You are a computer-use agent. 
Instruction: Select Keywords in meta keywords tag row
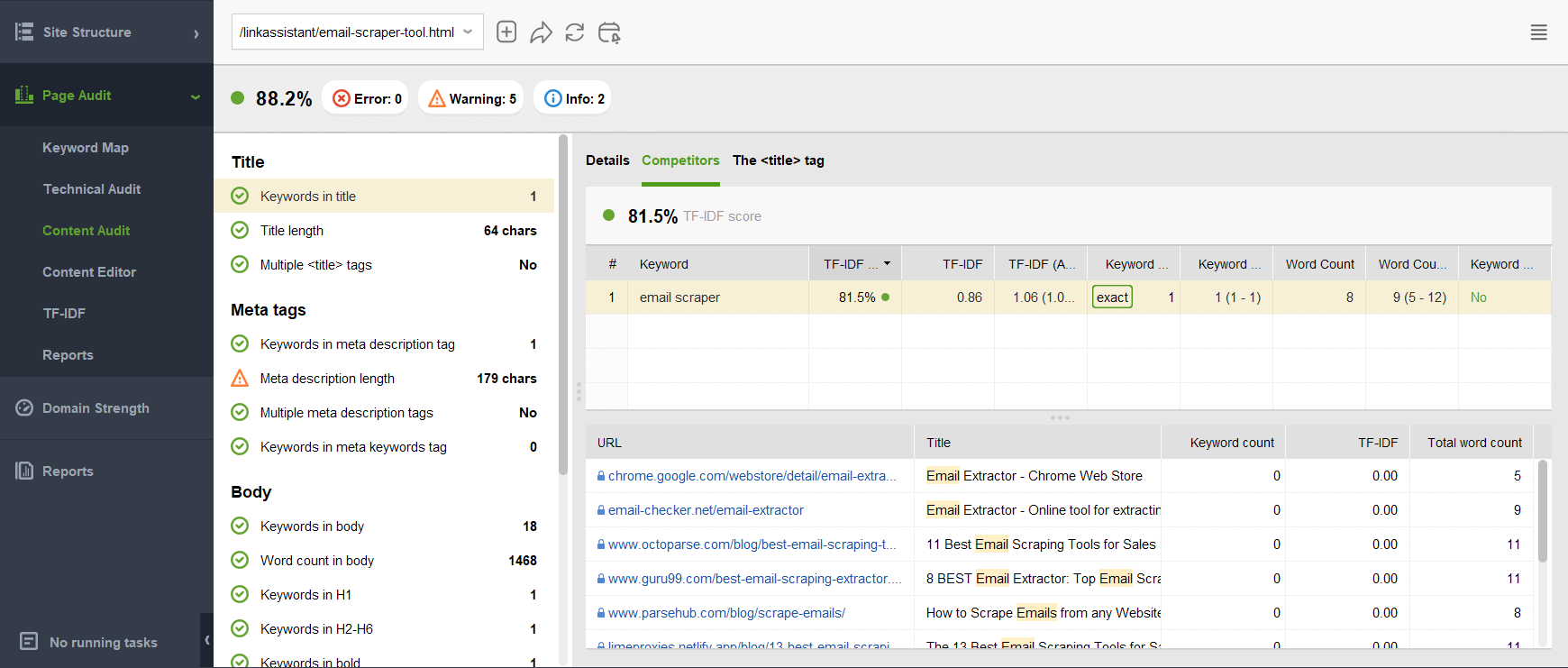tap(384, 446)
